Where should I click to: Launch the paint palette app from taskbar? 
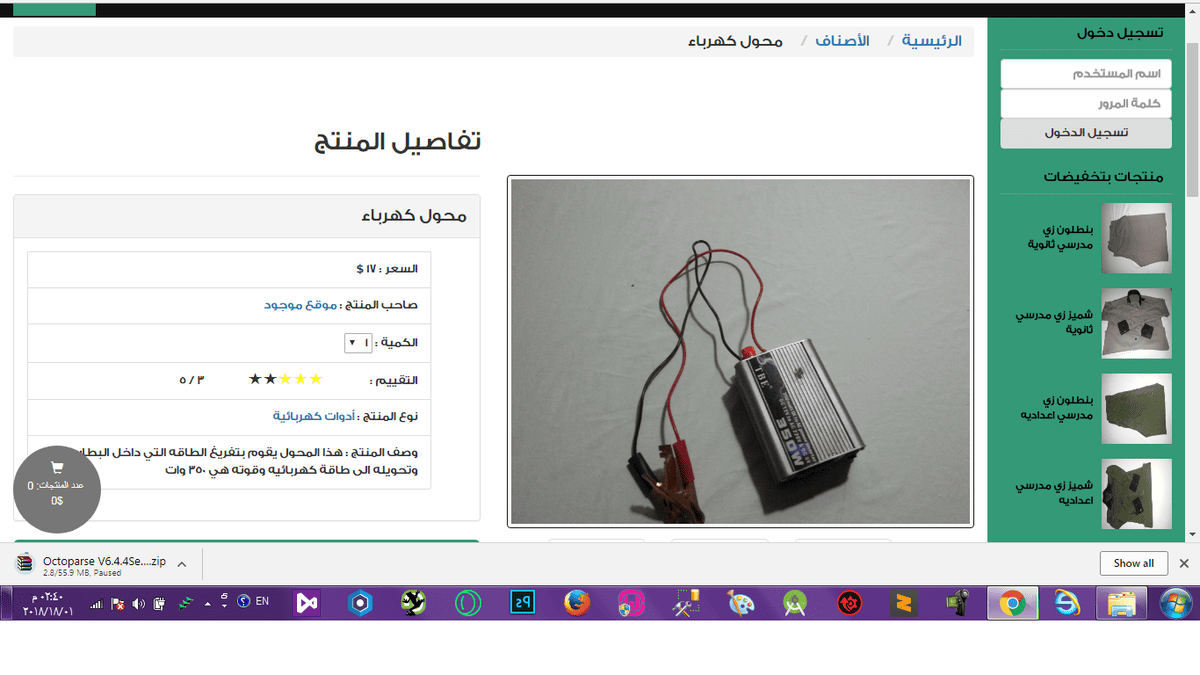click(x=740, y=603)
